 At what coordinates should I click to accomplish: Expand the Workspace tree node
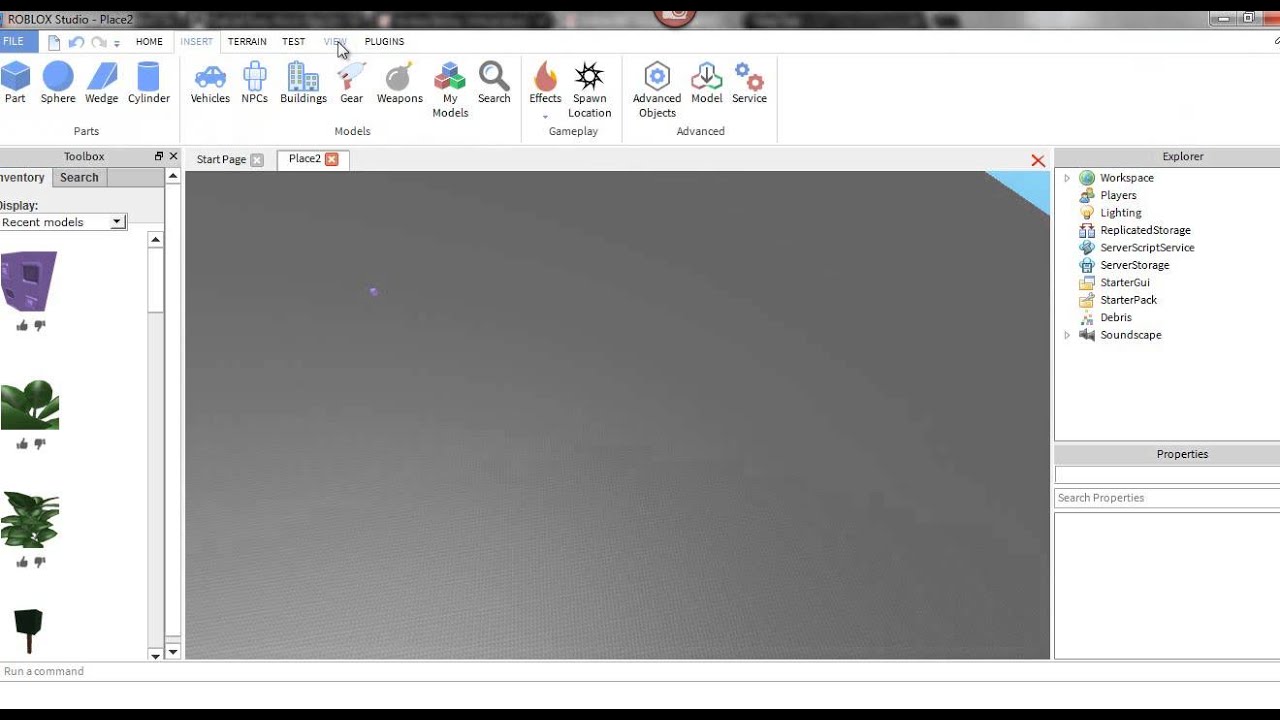[x=1067, y=178]
